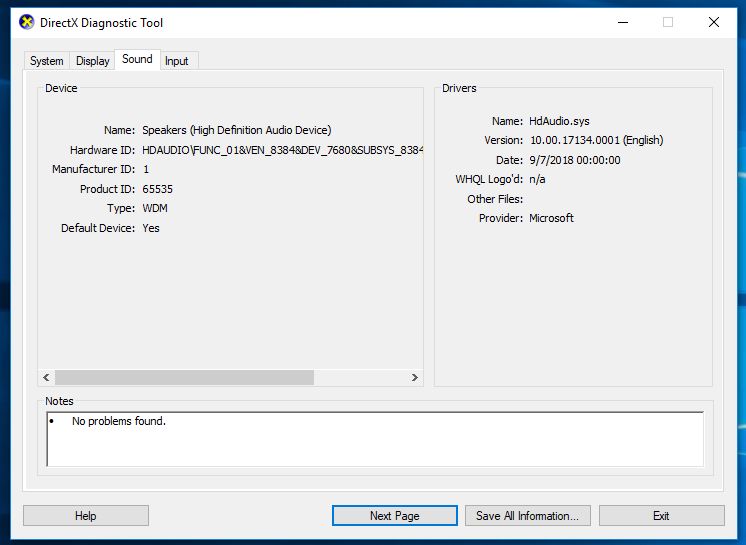Click WHQL Logo'd value n/a
This screenshot has width=746, height=545.
click(x=537, y=179)
